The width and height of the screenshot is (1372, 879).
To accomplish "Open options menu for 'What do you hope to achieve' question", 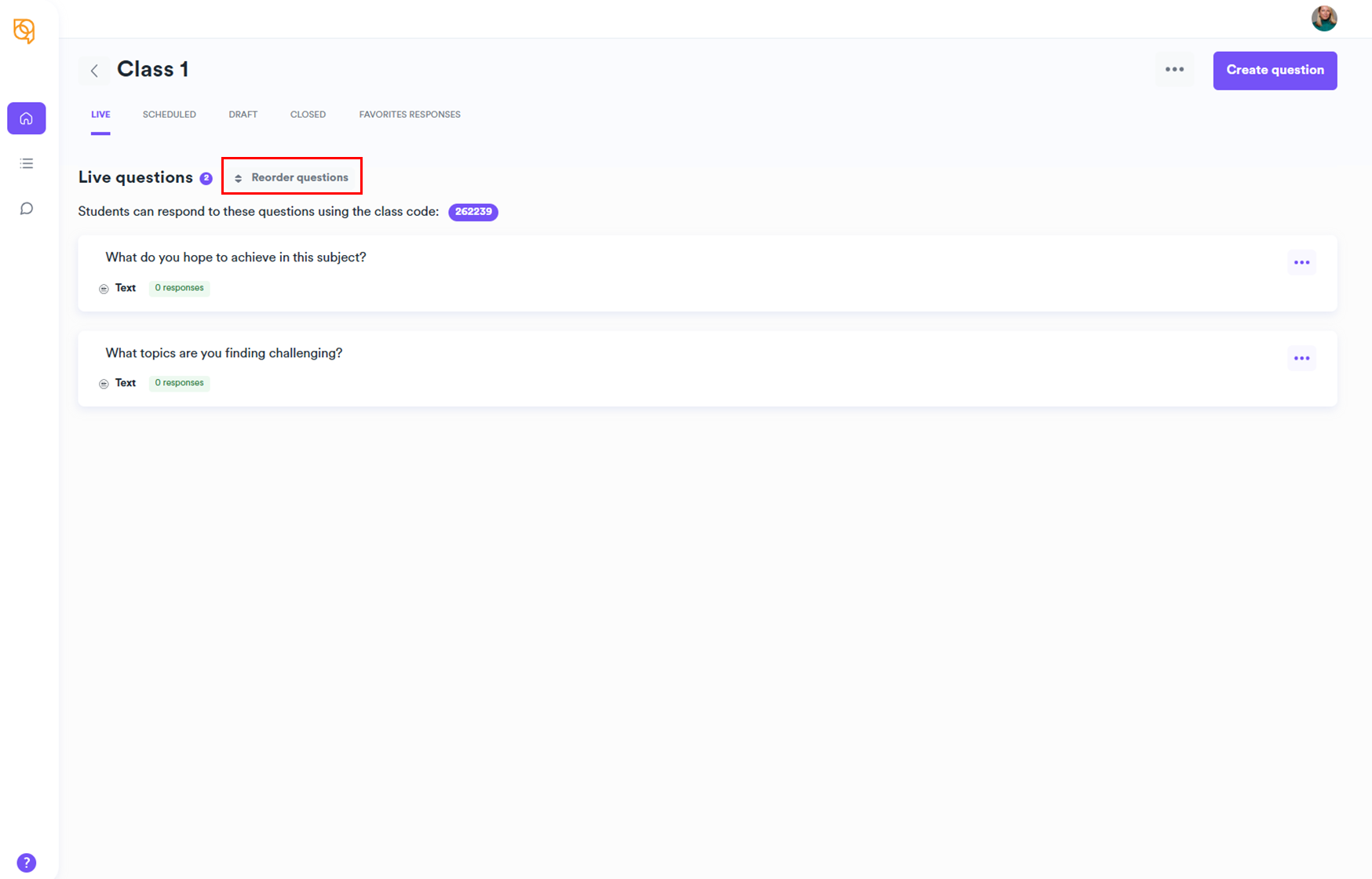I will tap(1301, 263).
